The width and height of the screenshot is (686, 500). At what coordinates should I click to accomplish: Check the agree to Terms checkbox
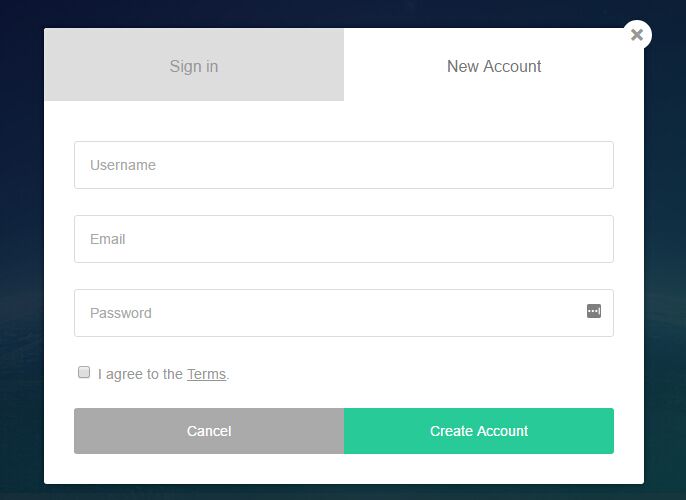84,372
